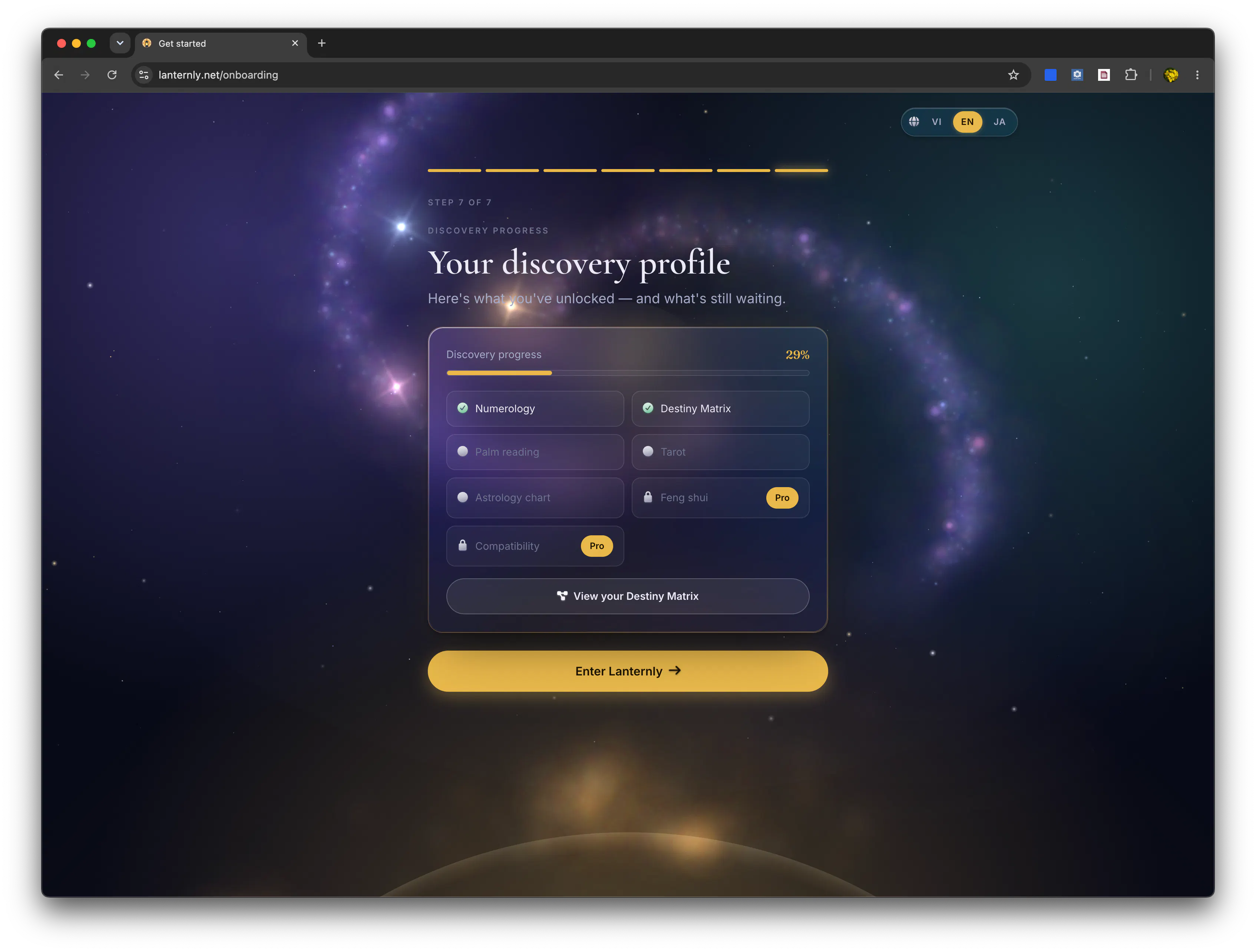Click the first step indicator segment
1256x952 pixels.
pos(454,170)
